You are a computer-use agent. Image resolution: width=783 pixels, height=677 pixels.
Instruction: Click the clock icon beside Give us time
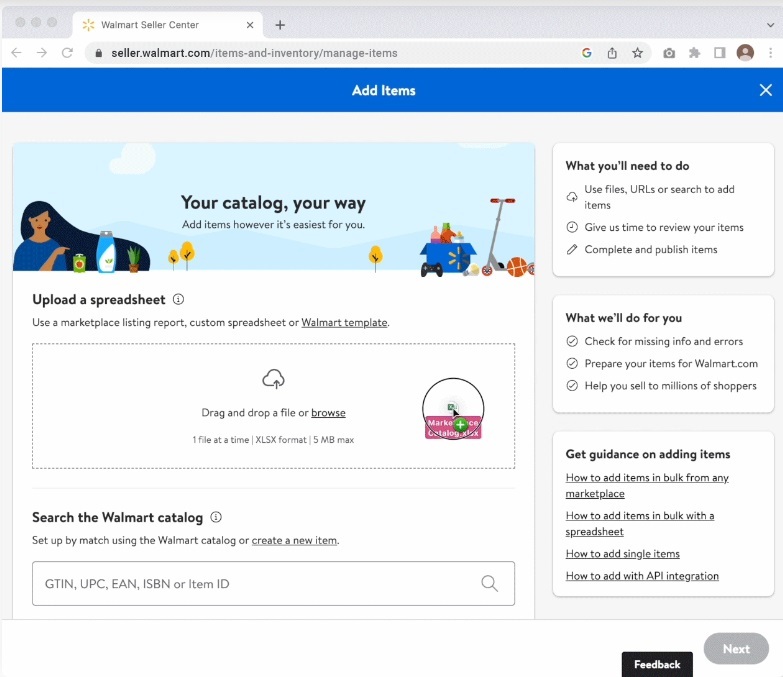pyautogui.click(x=572, y=227)
